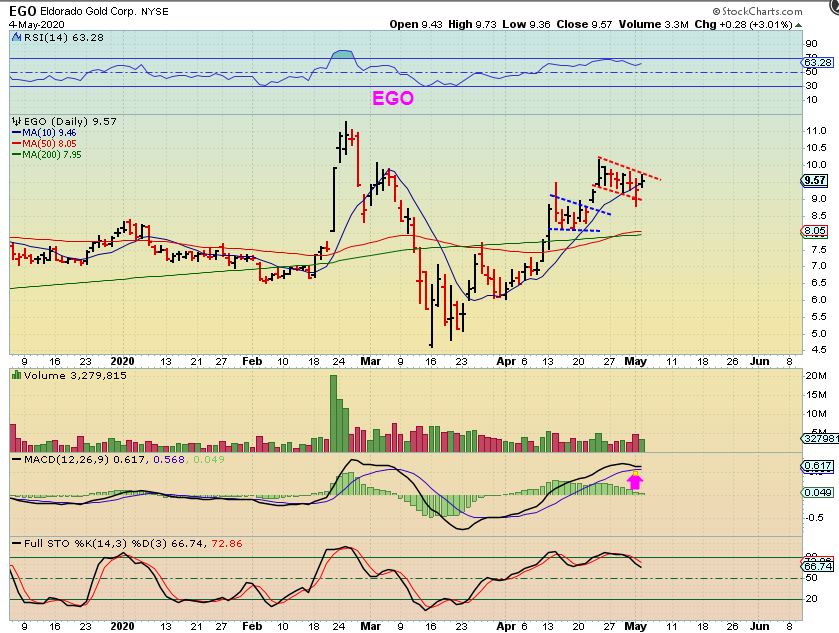839x633 pixels.
Task: Click the volume bars icon beside Volume 3,279,815
Action: point(17,376)
